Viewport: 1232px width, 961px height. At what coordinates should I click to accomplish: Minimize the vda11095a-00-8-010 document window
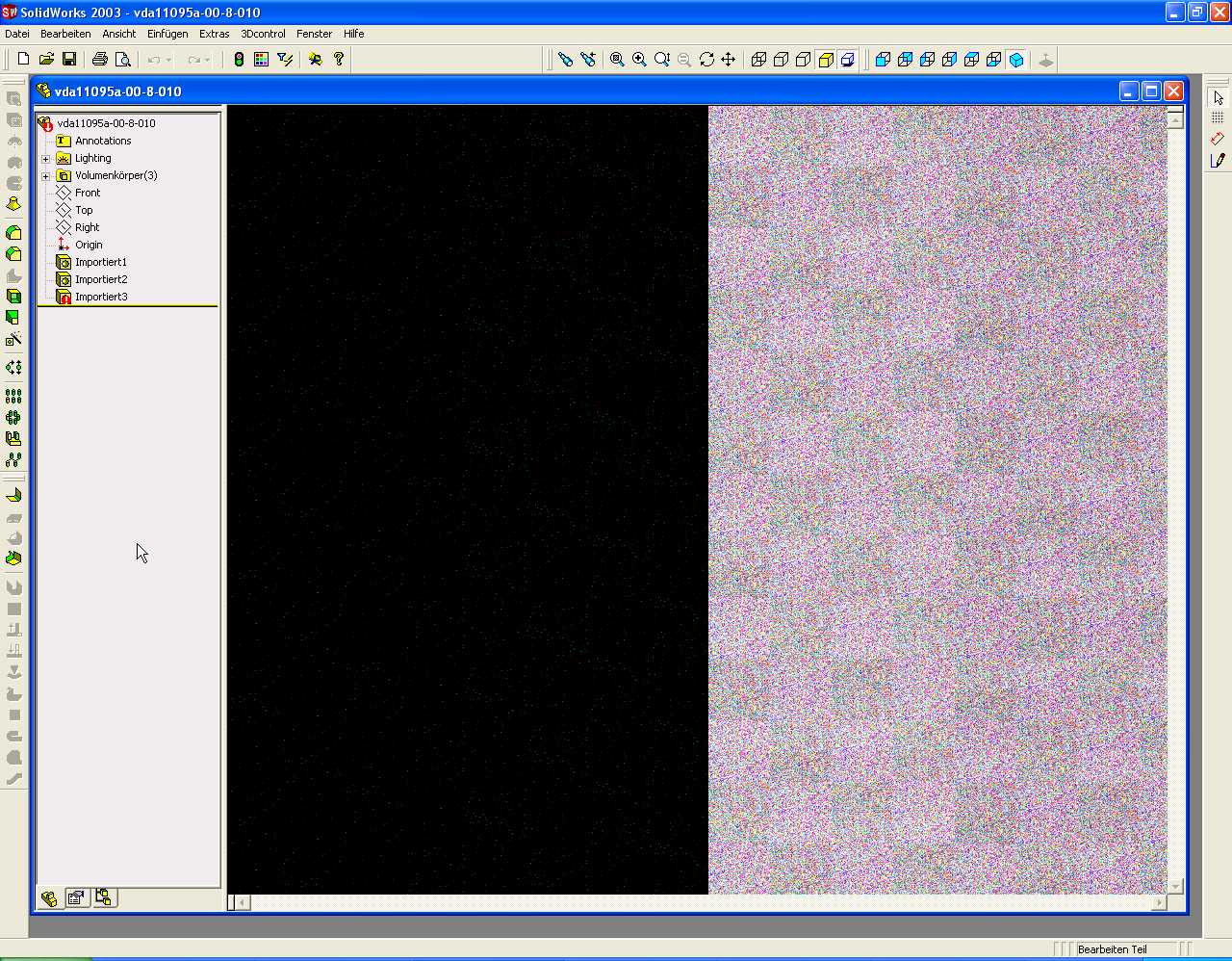(x=1130, y=91)
